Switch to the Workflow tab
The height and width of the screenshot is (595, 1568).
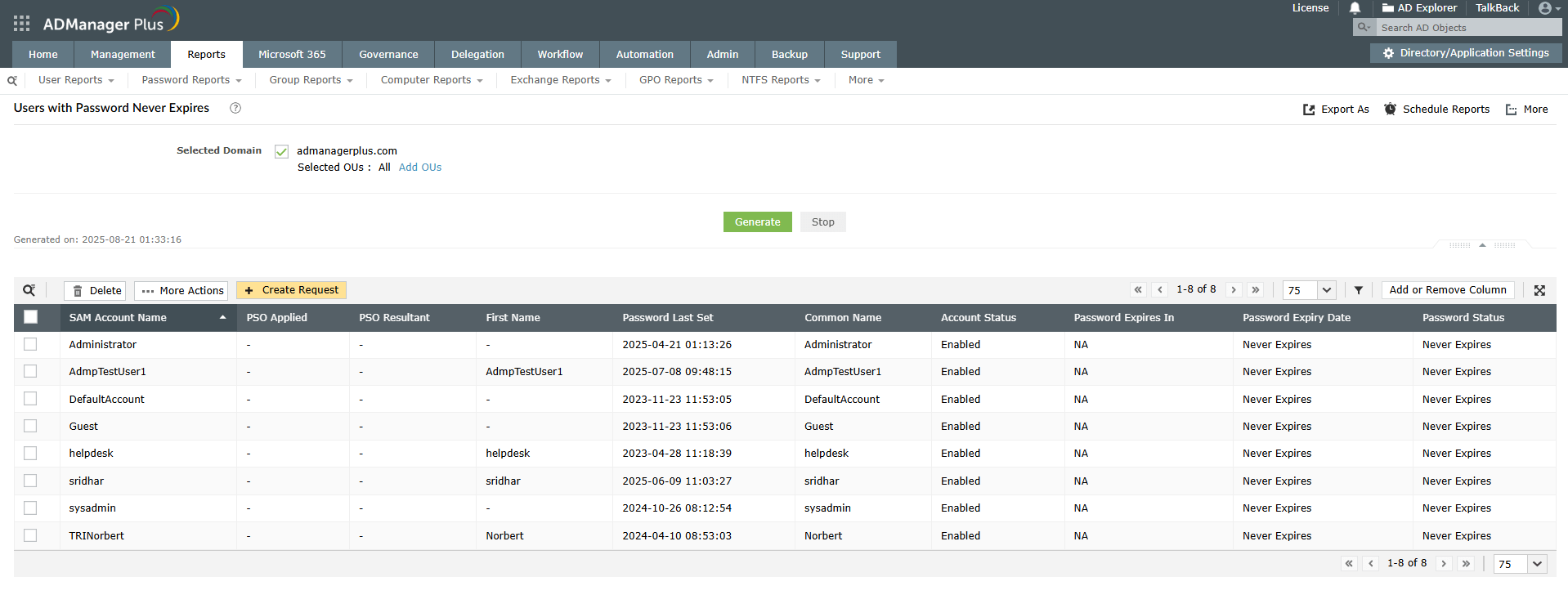(x=560, y=55)
